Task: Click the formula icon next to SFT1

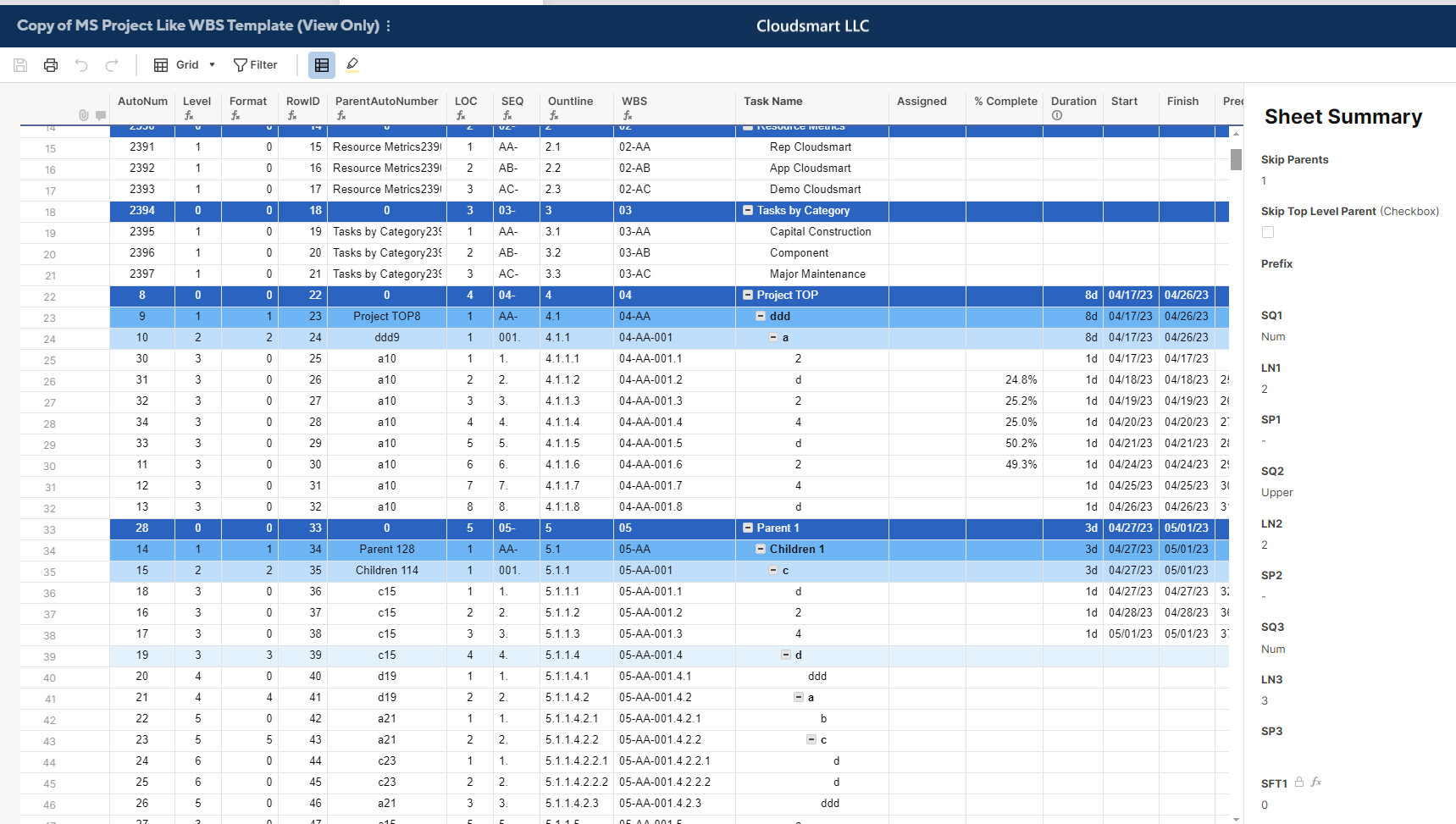Action: (1316, 783)
